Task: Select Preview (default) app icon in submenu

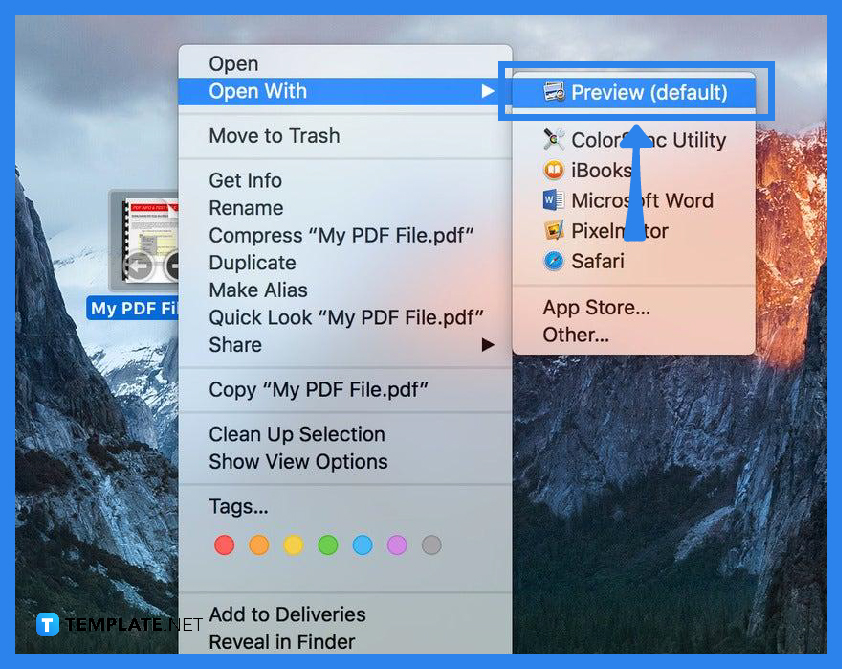Action: tap(552, 91)
